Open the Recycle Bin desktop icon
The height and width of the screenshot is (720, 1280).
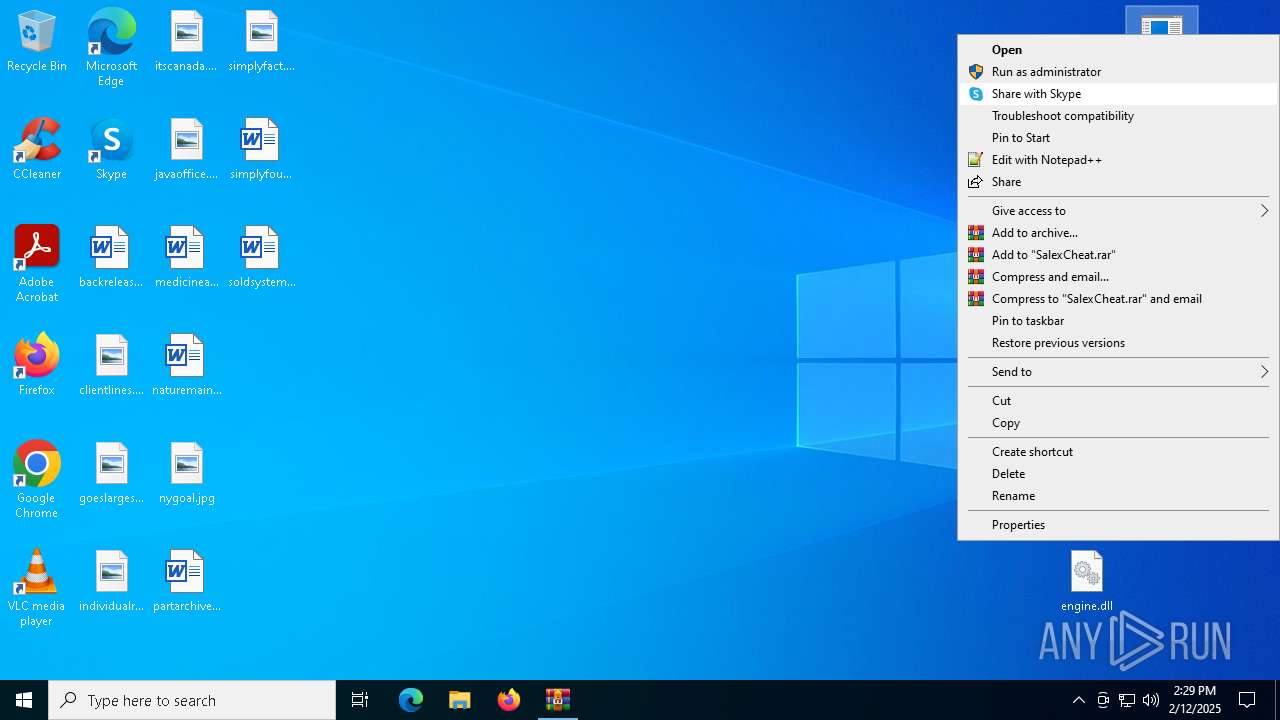37,41
